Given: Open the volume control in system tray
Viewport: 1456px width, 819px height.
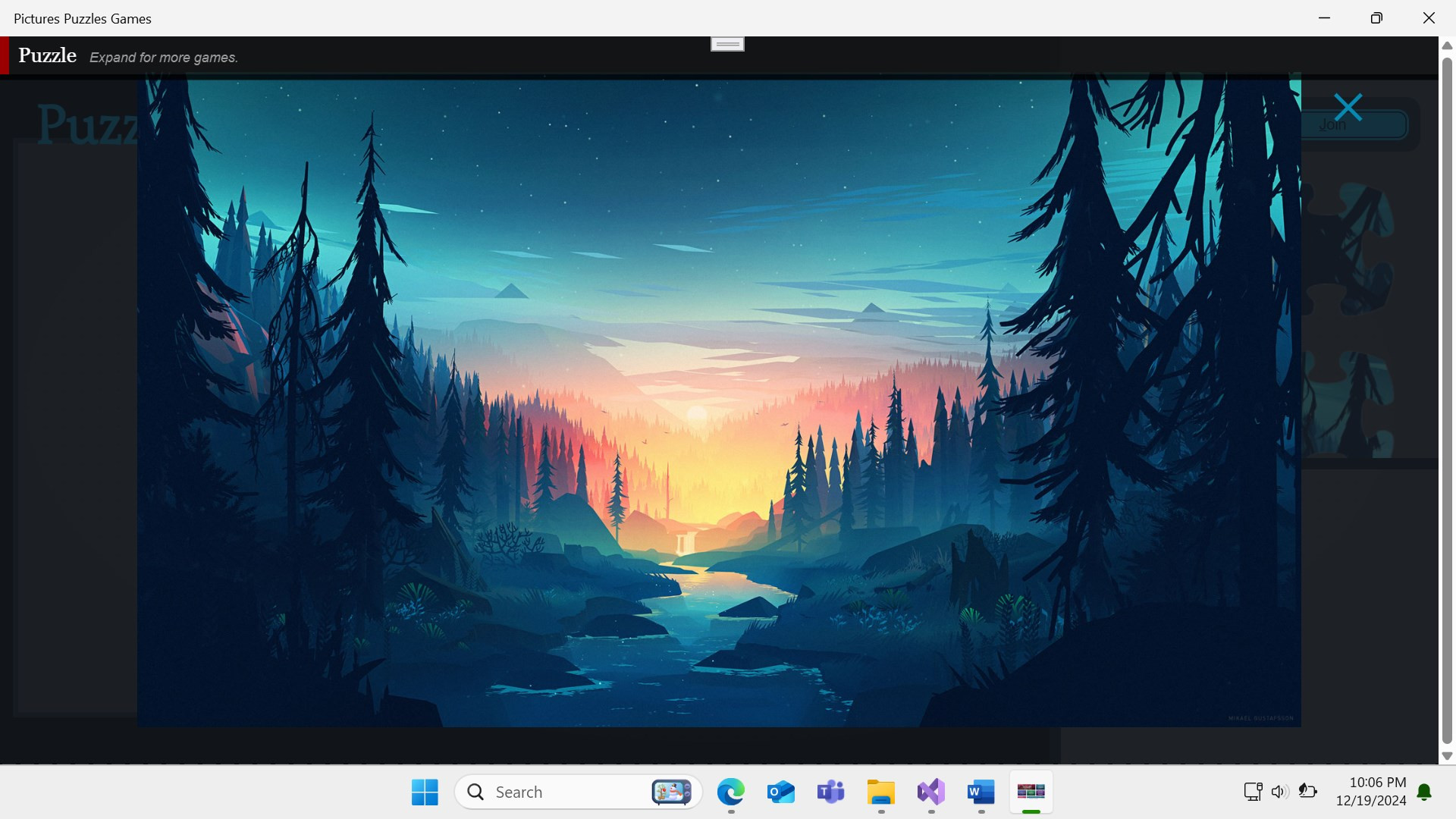Looking at the screenshot, I should (x=1279, y=792).
